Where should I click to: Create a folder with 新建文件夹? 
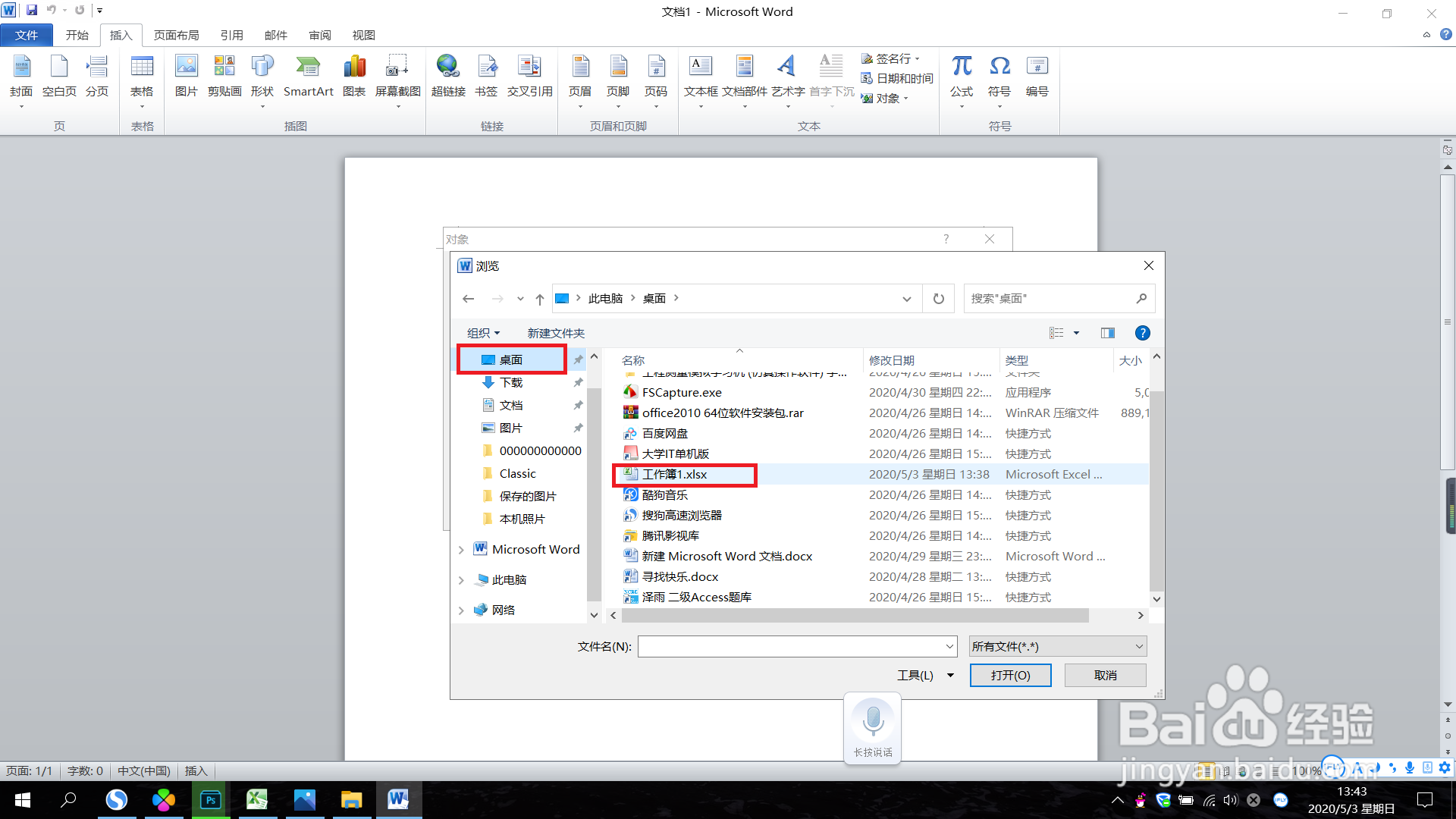555,333
